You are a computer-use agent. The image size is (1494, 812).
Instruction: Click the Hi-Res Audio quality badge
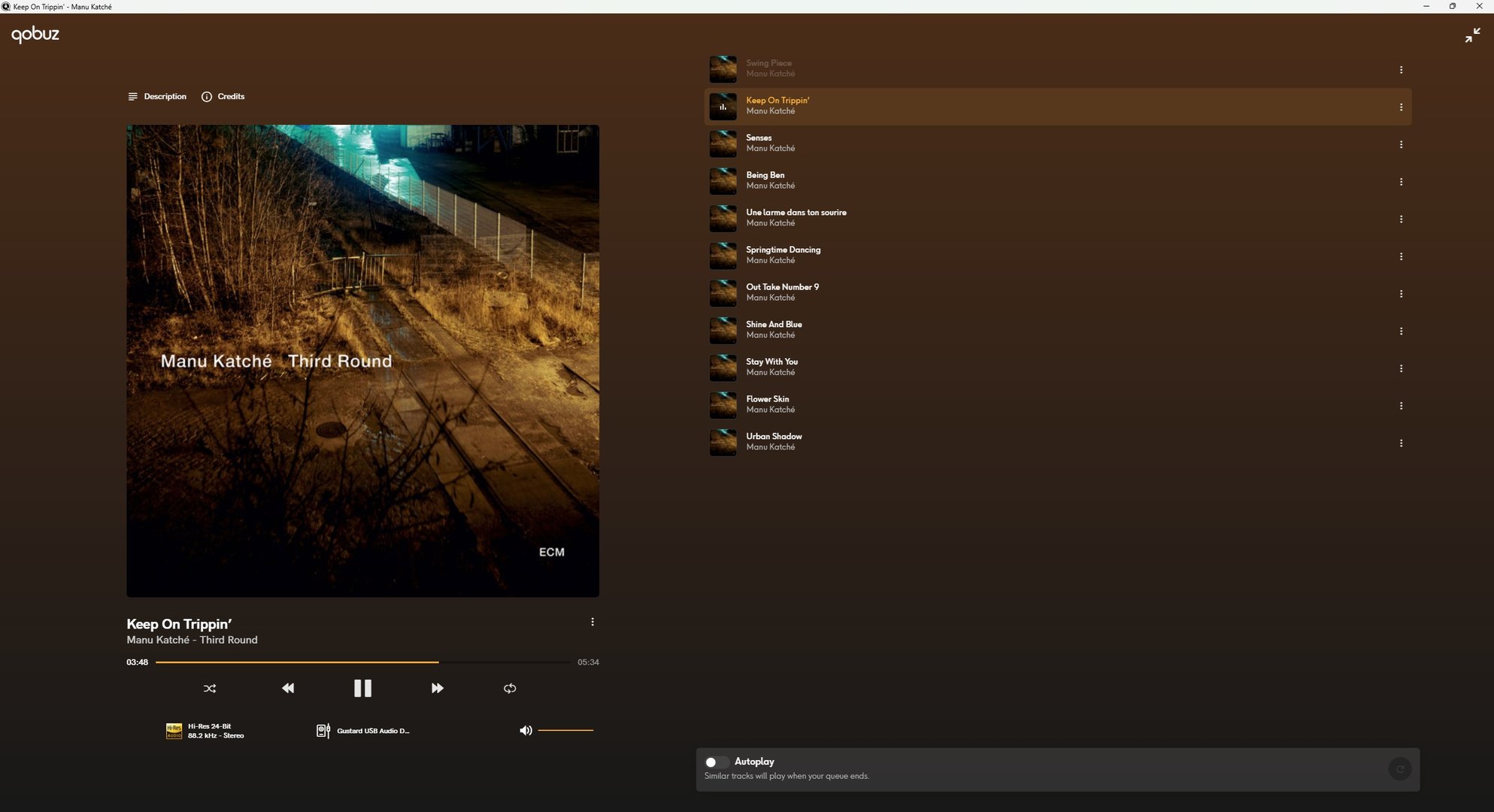(x=174, y=731)
